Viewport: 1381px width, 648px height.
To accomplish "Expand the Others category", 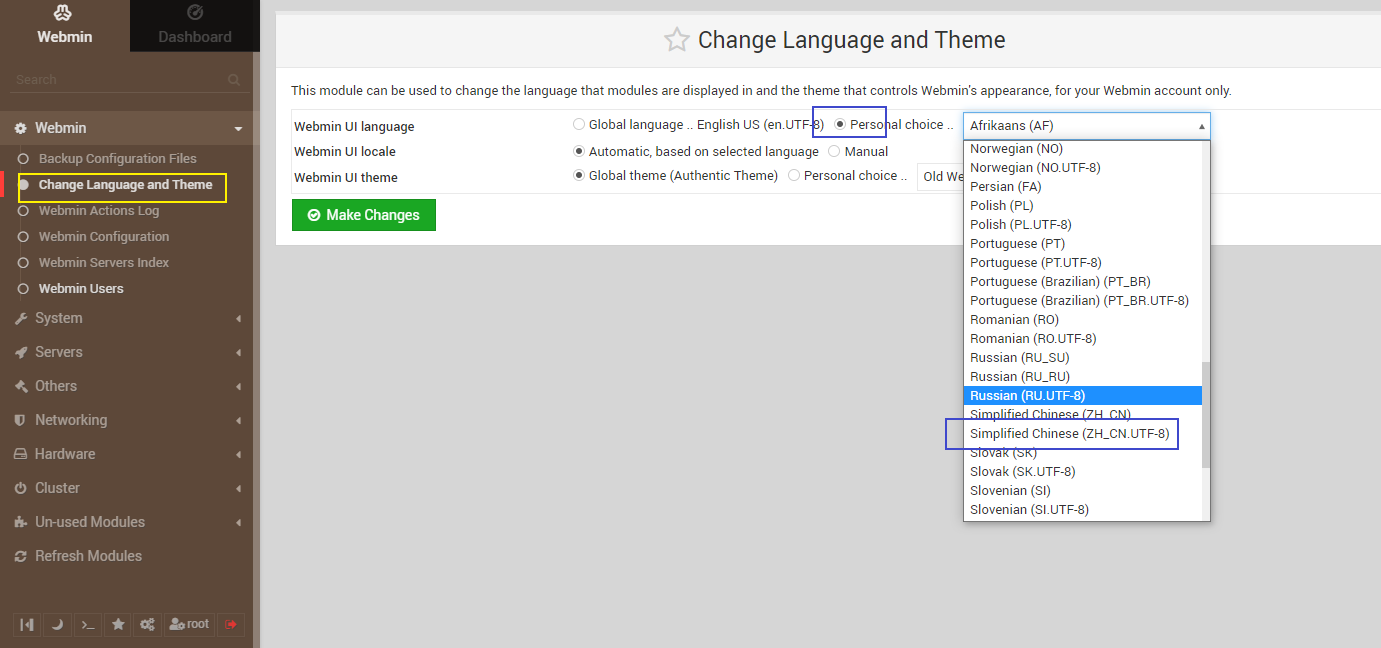I will tap(238, 387).
